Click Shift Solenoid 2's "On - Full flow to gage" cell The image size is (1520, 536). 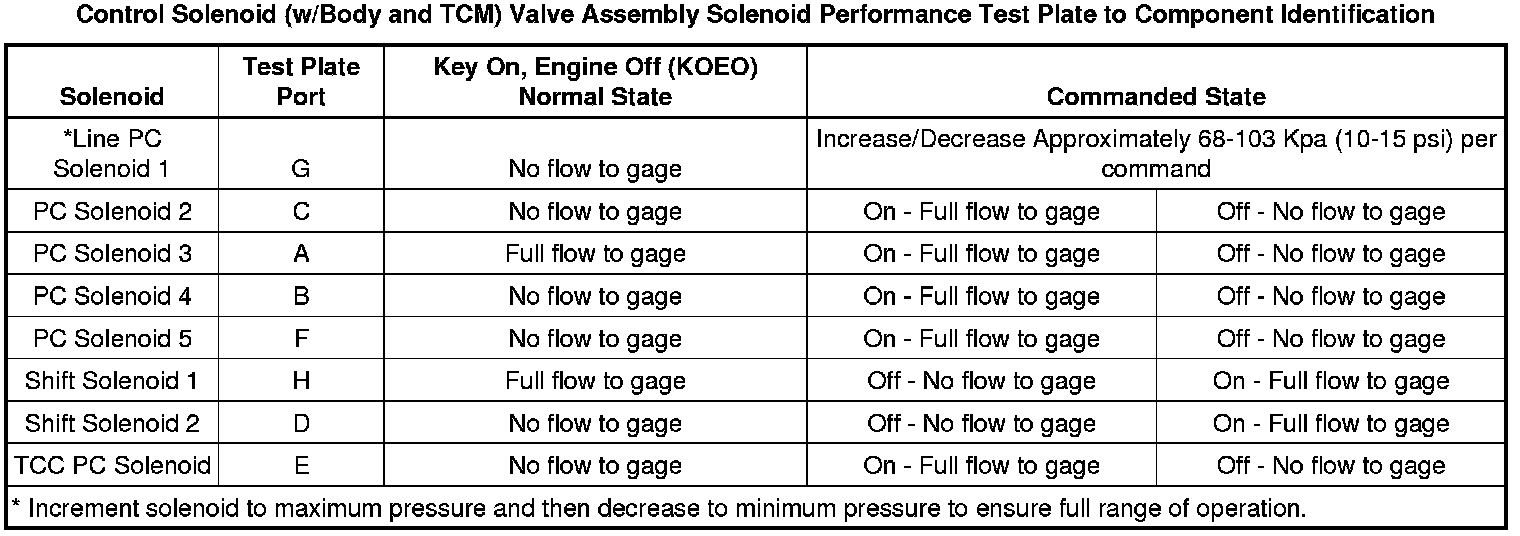pyautogui.click(x=1331, y=424)
